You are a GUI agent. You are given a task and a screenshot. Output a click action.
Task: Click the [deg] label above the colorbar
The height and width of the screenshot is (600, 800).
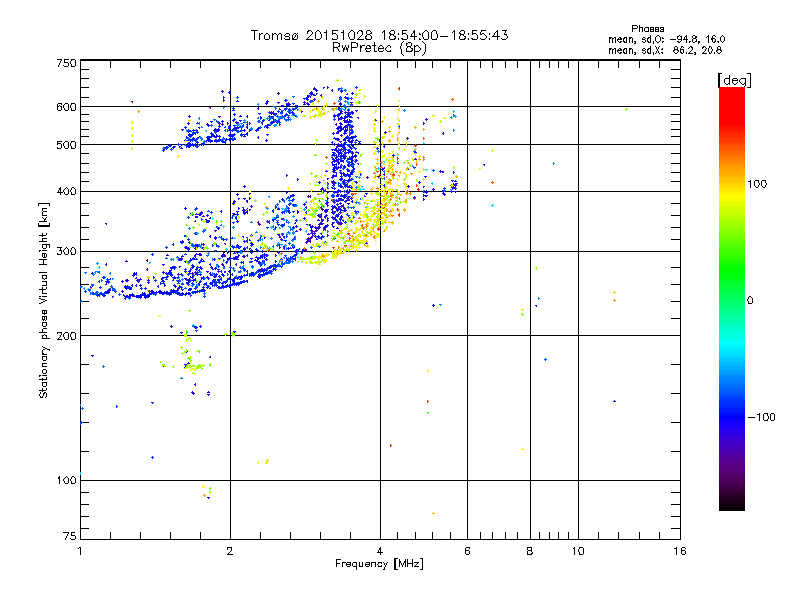click(x=734, y=79)
